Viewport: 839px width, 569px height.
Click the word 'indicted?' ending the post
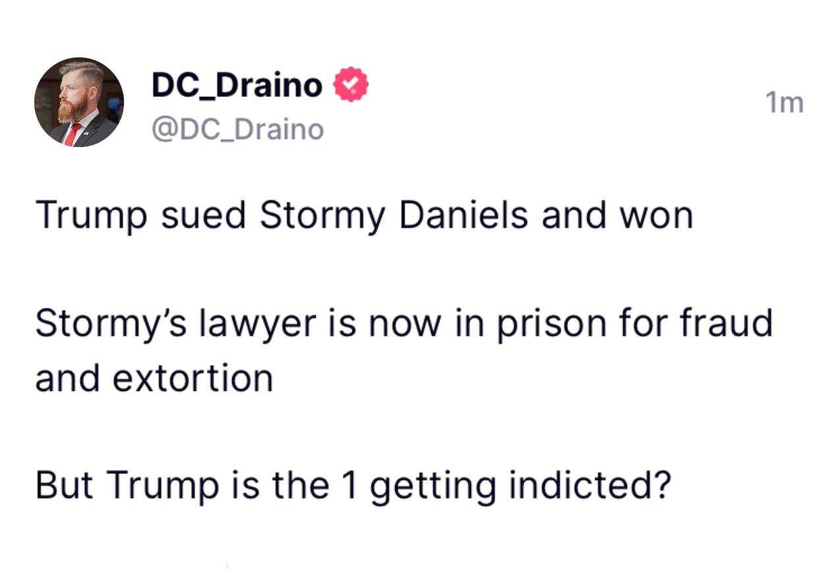tap(590, 484)
